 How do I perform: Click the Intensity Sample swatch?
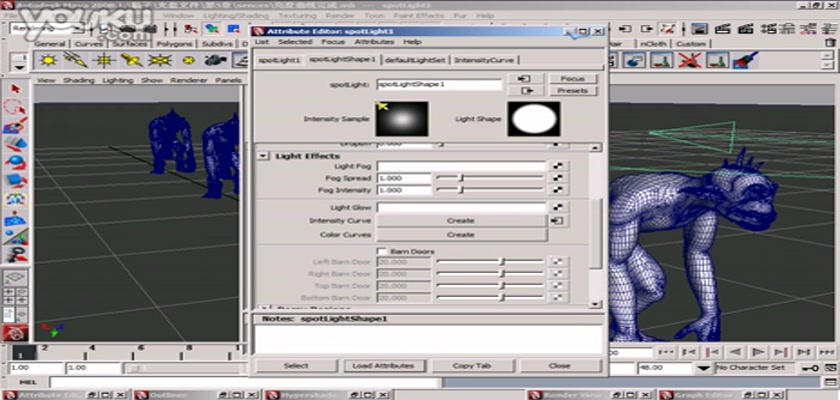pos(402,118)
